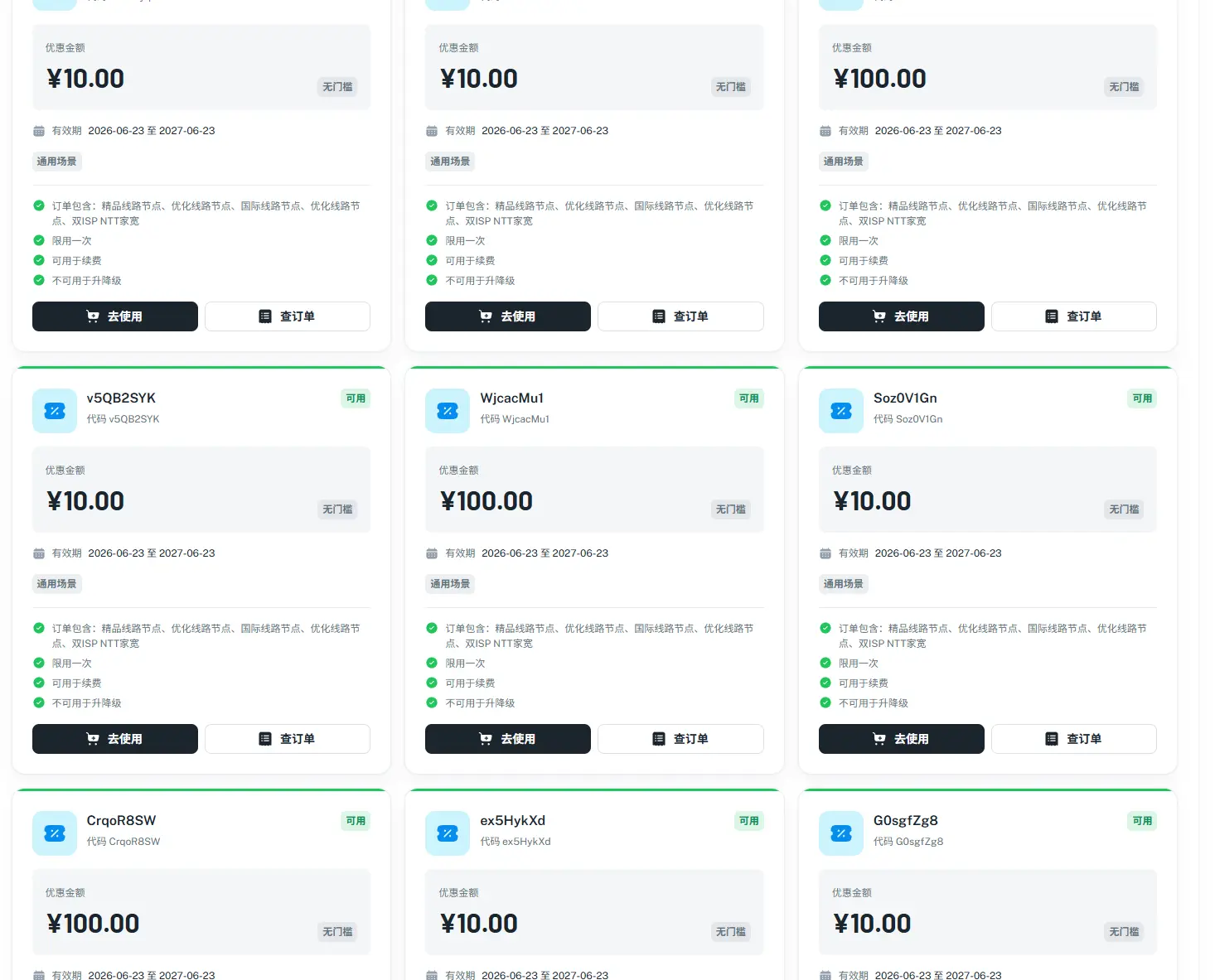
Task: Click 可用 status badge on CrqoR8SW card
Action: [356, 821]
